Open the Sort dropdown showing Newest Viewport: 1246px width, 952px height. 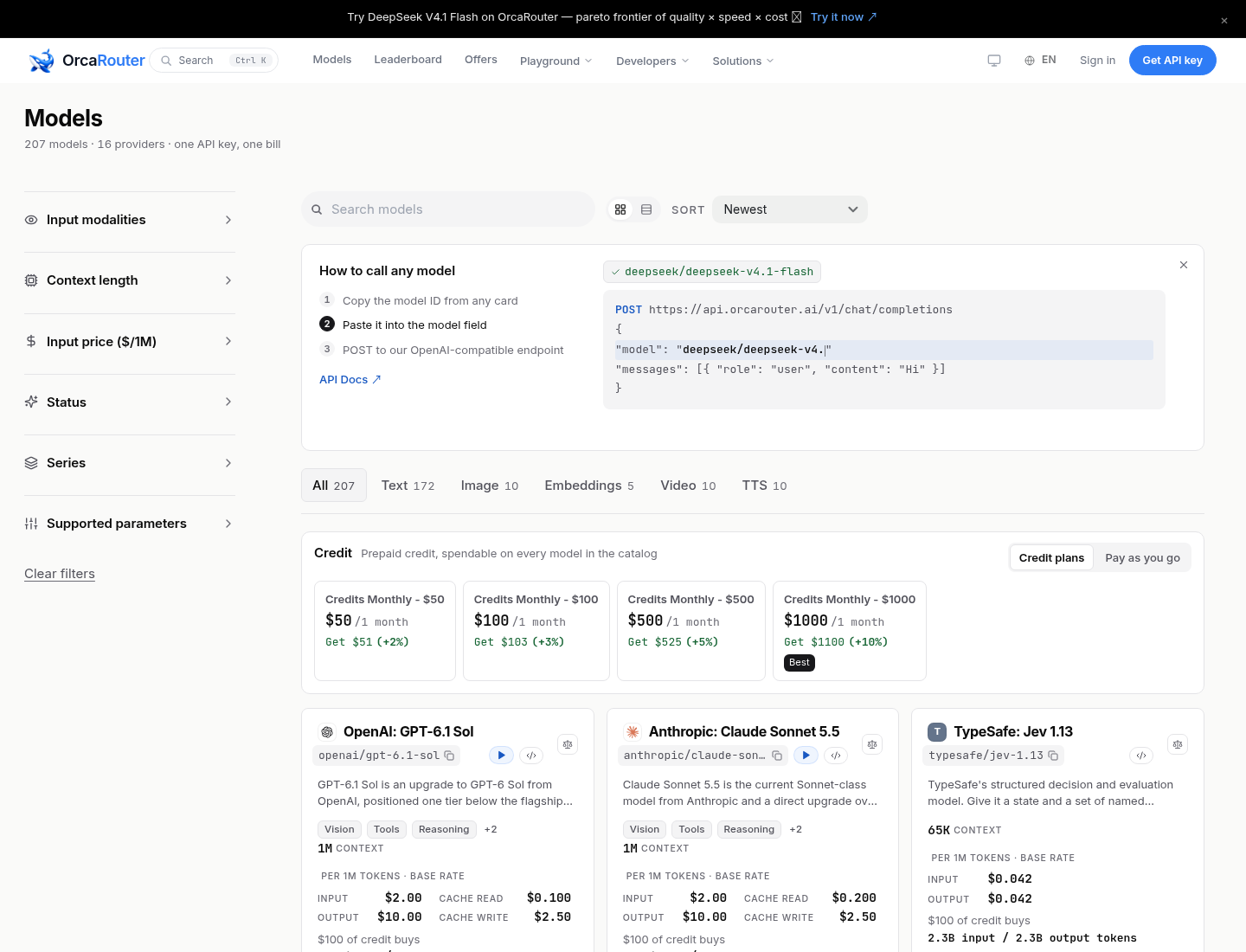click(790, 209)
